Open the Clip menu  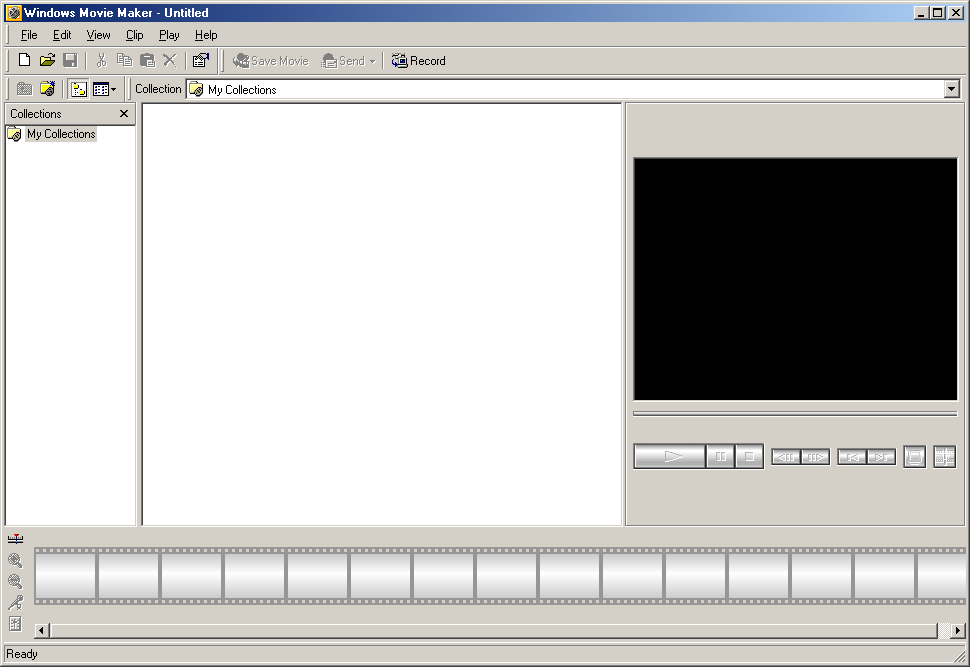(x=134, y=35)
